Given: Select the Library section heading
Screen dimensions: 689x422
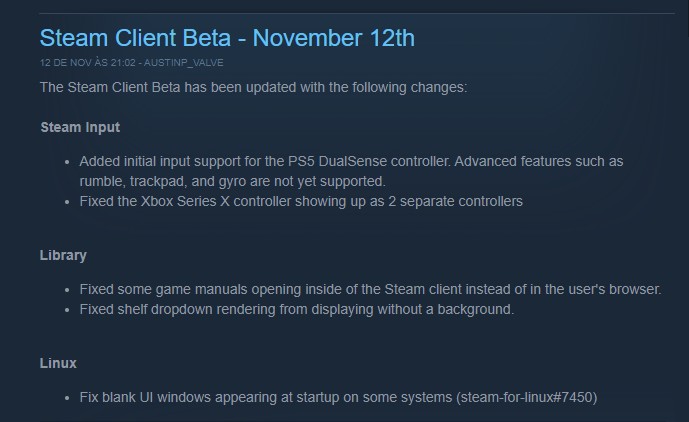Looking at the screenshot, I should coord(63,255).
